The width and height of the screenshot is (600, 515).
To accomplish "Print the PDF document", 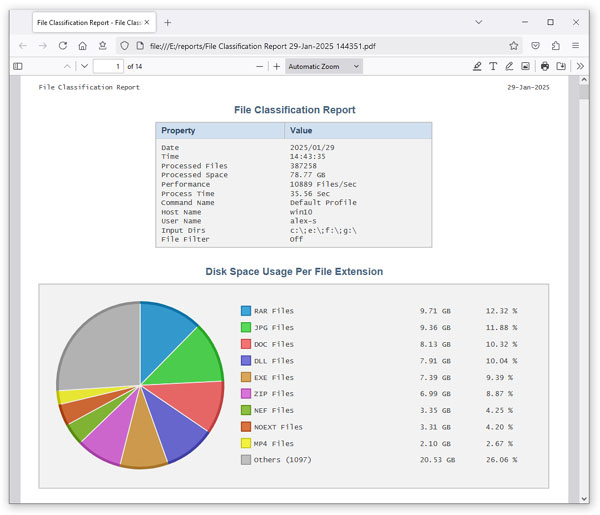I will pyautogui.click(x=545, y=66).
